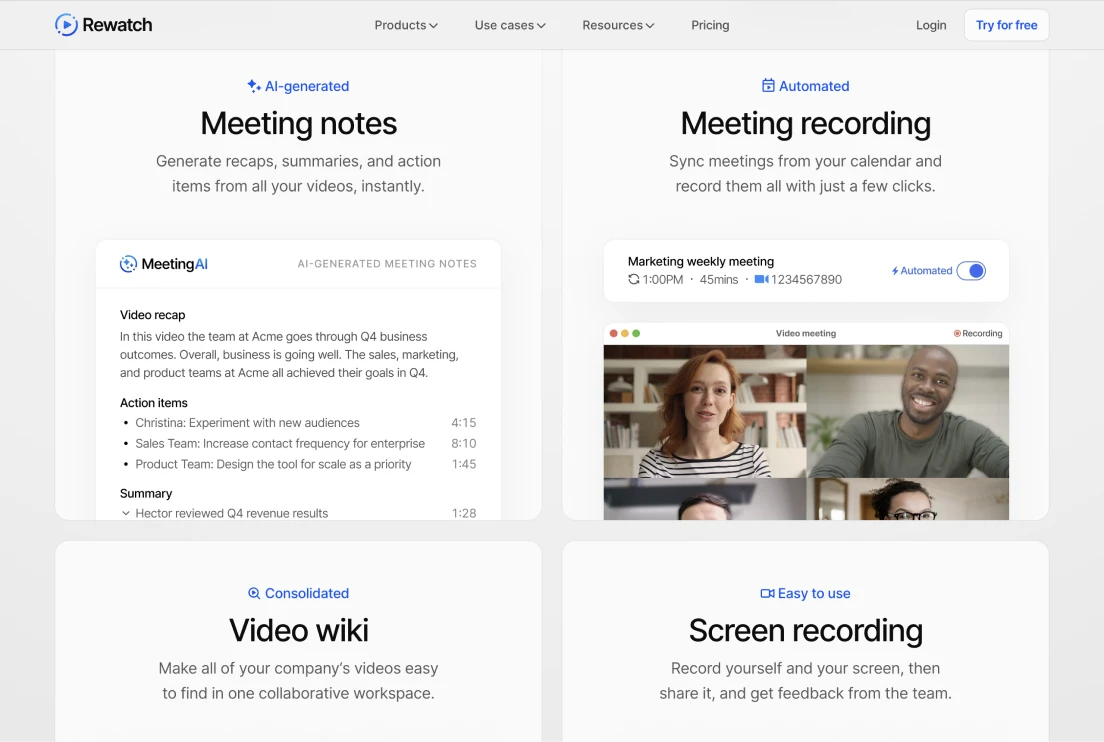Screen dimensions: 1104x742
Task: Click the Video wiki heading
Action: click(x=299, y=631)
